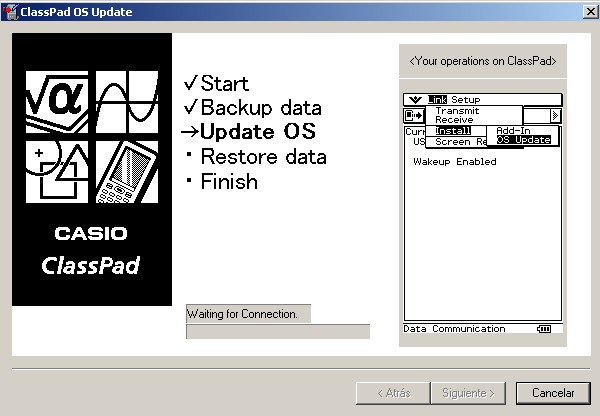Viewport: 600px width, 416px height.
Task: Open the Setup menu in ClassPad preview
Action: (x=465, y=100)
